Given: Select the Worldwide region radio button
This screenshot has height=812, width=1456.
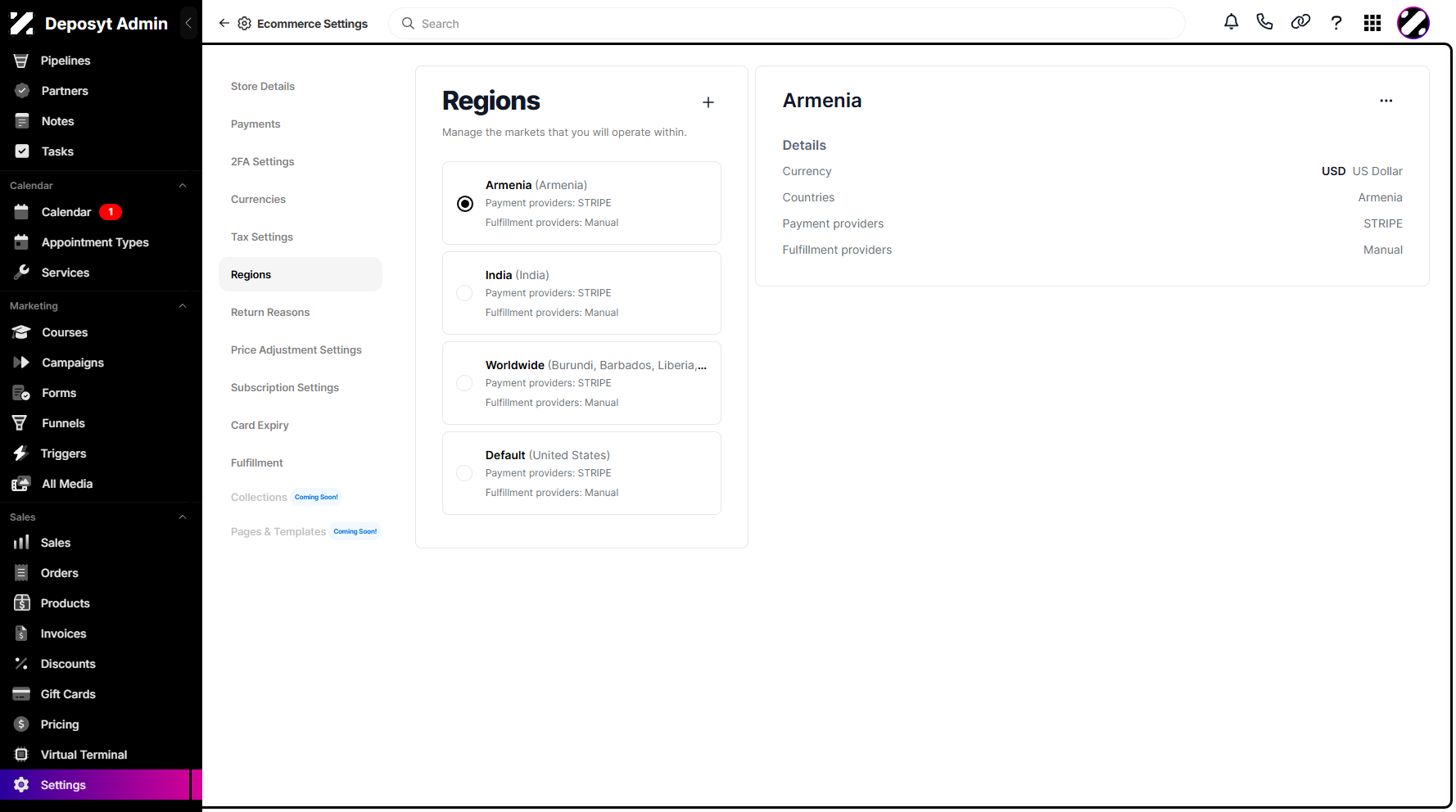Looking at the screenshot, I should (464, 383).
